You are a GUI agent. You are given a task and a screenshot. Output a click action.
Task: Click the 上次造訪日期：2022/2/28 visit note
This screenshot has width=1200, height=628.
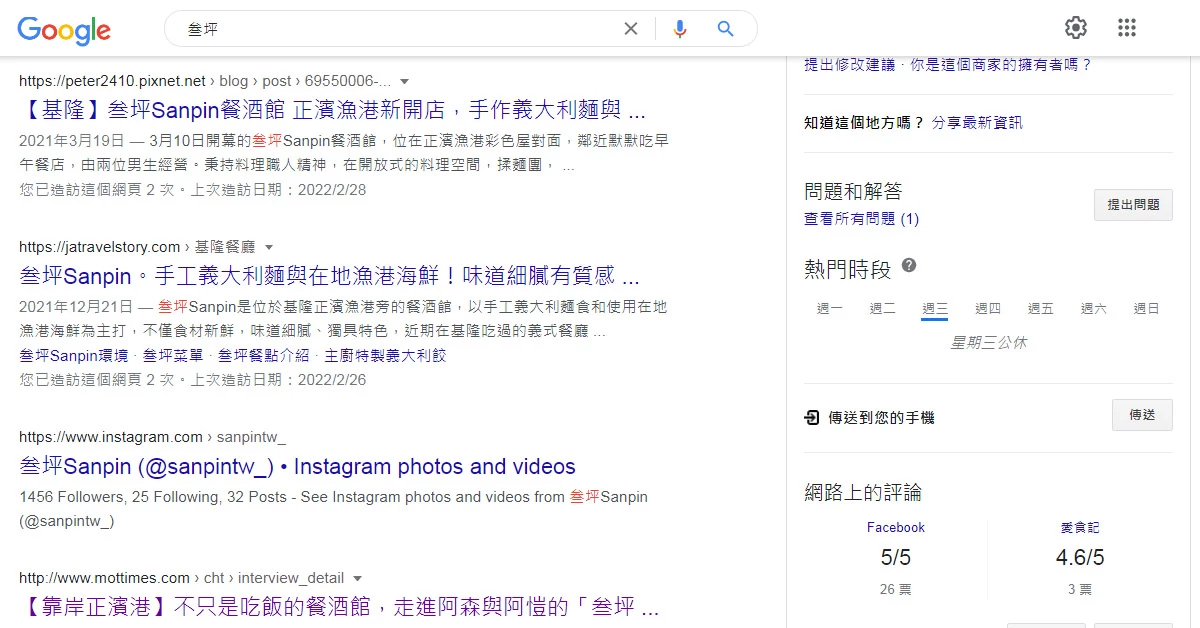[x=279, y=190]
